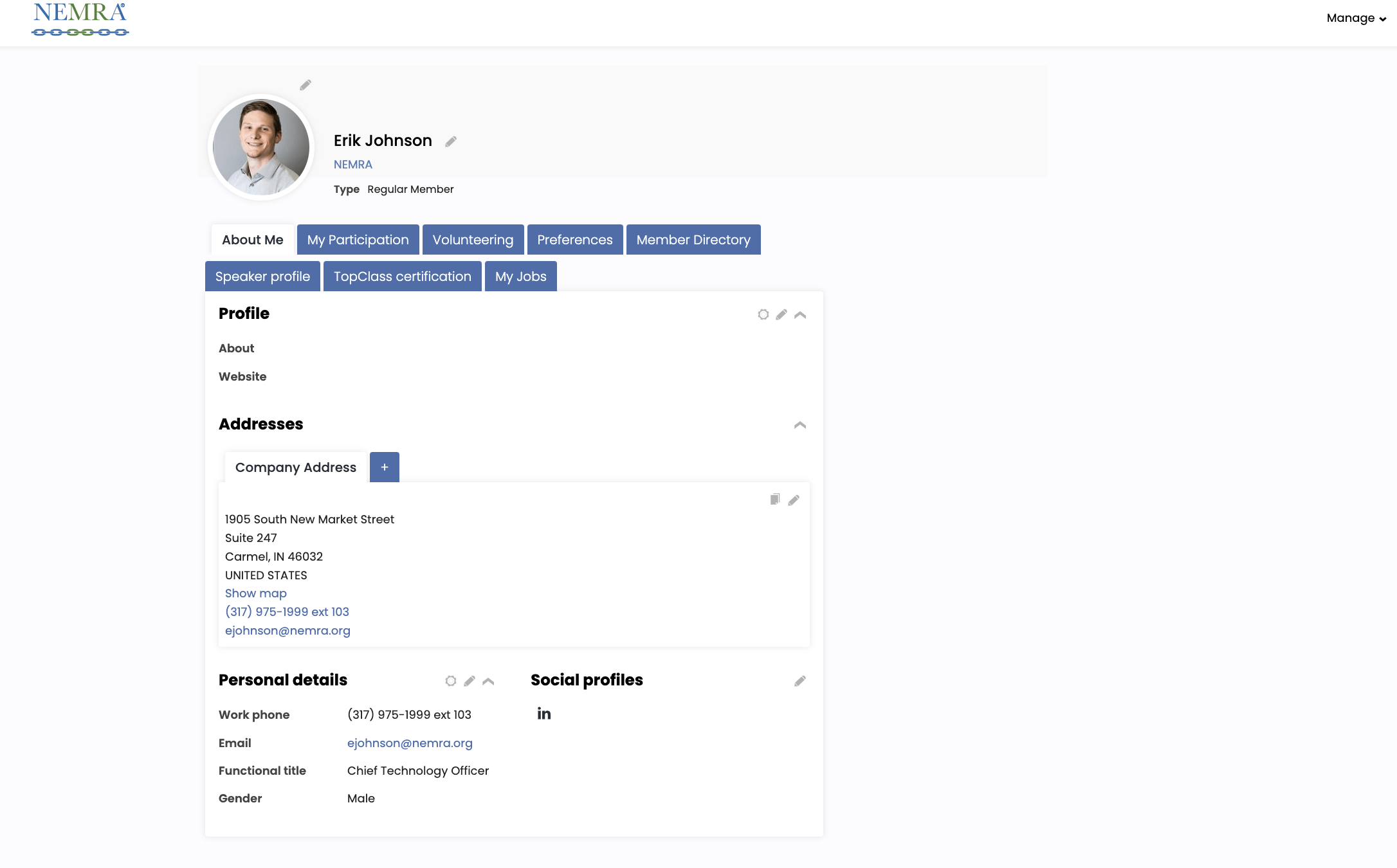
Task: Edit the company address with pencil icon
Action: coord(794,500)
